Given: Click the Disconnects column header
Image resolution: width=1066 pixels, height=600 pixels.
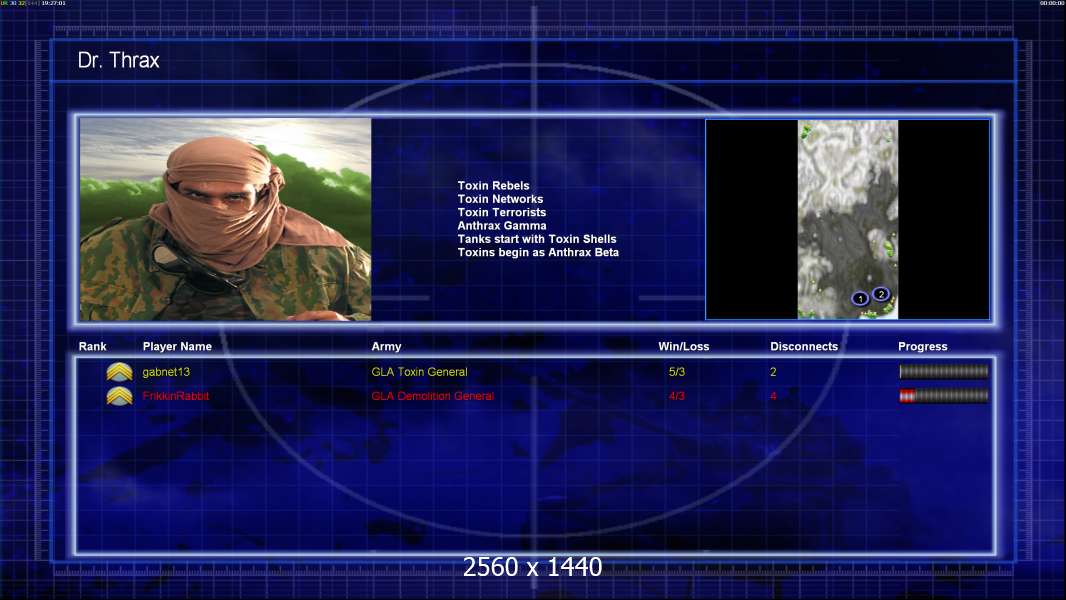Looking at the screenshot, I should (x=804, y=347).
